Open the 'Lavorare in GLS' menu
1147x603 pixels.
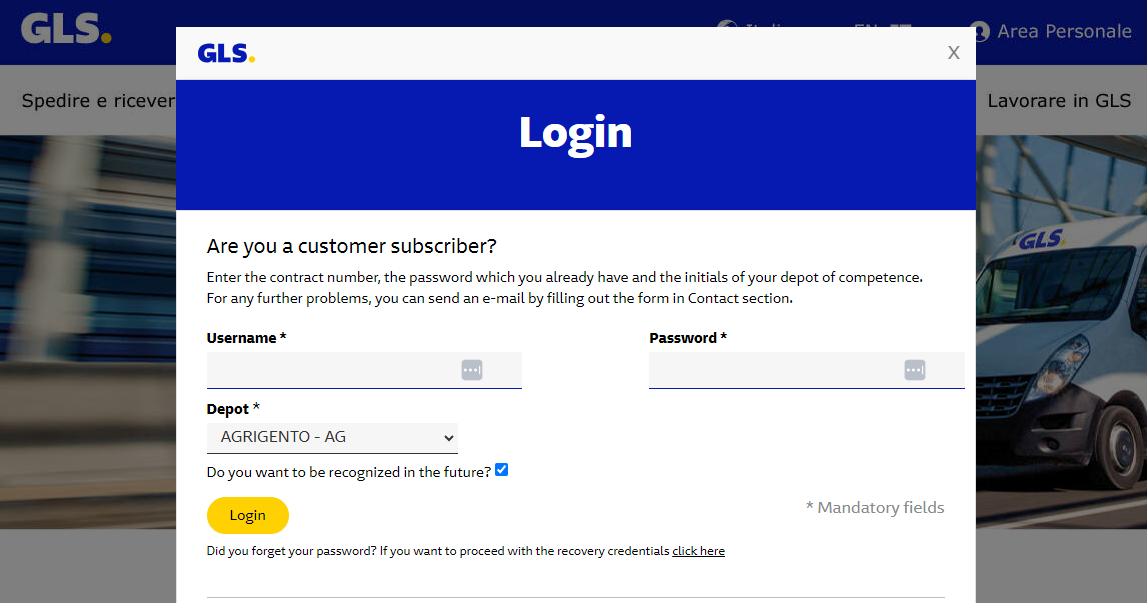click(x=1059, y=101)
